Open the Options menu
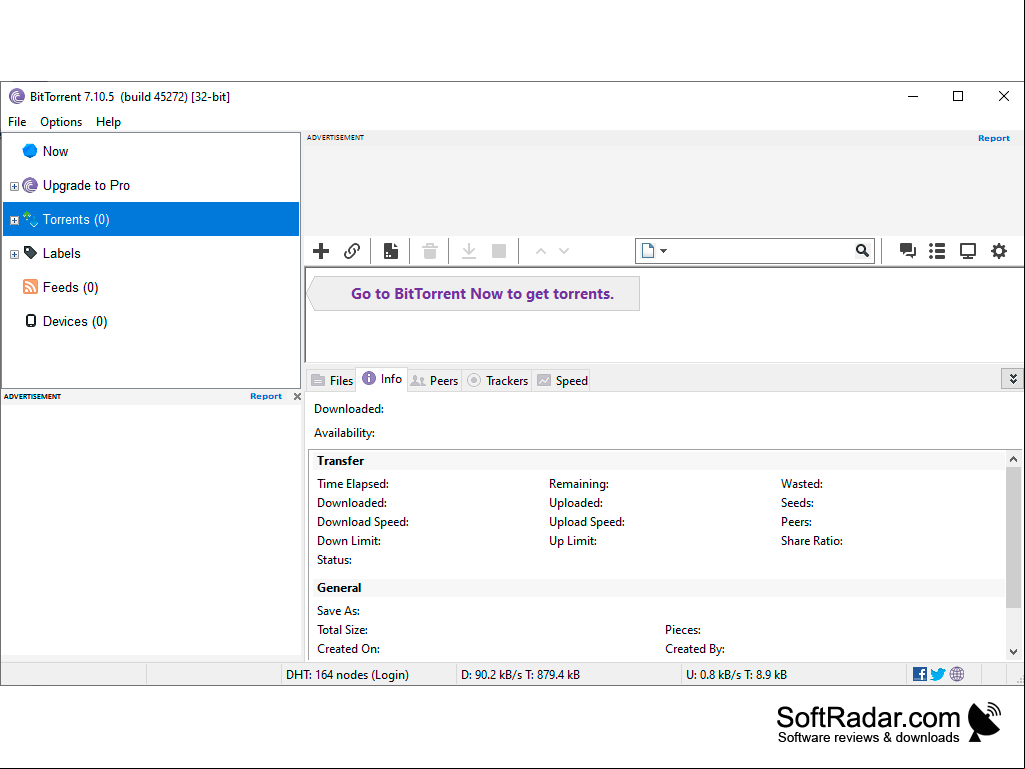The image size is (1025, 769). (x=61, y=122)
